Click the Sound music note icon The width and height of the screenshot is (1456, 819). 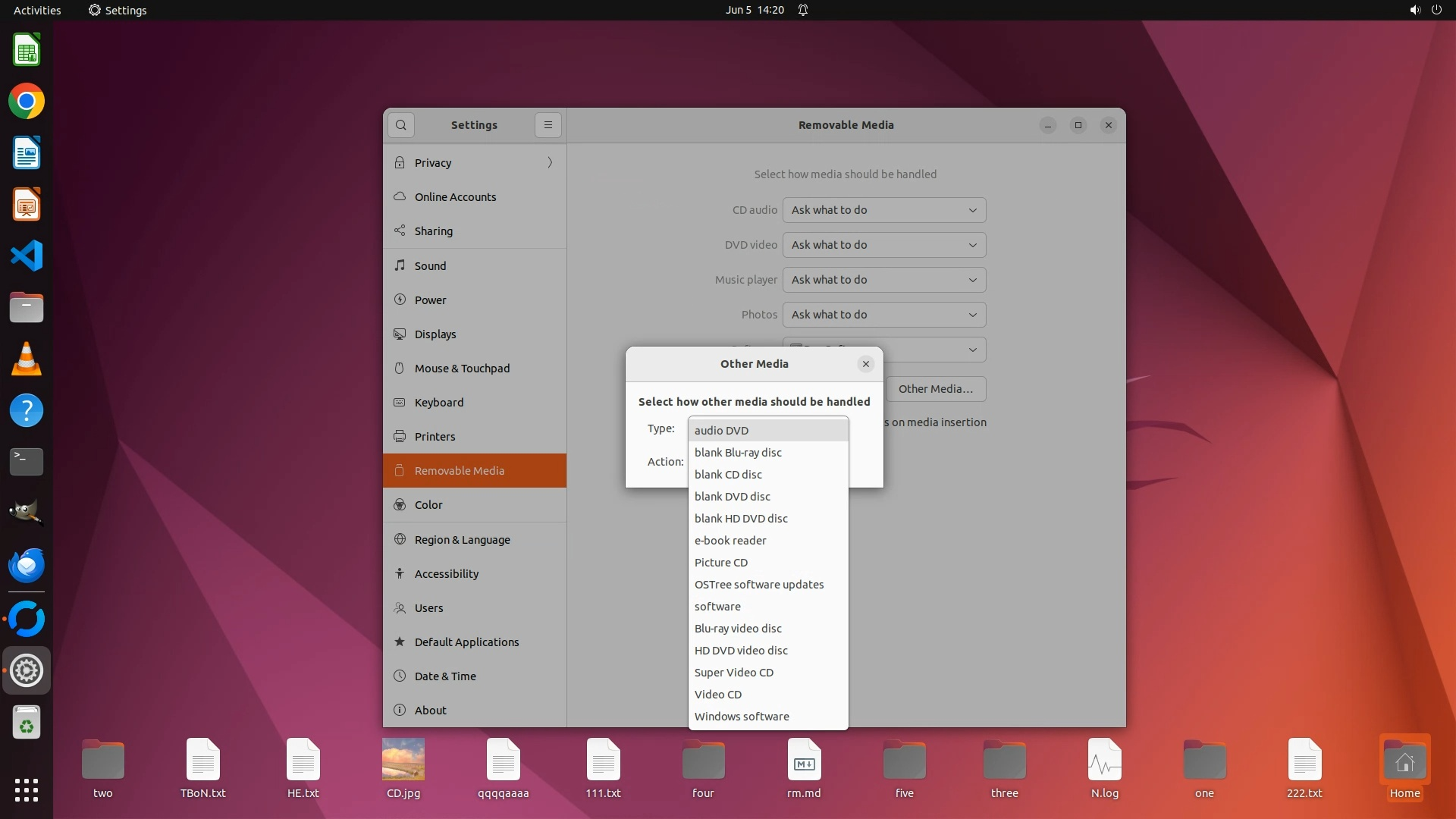coord(400,265)
